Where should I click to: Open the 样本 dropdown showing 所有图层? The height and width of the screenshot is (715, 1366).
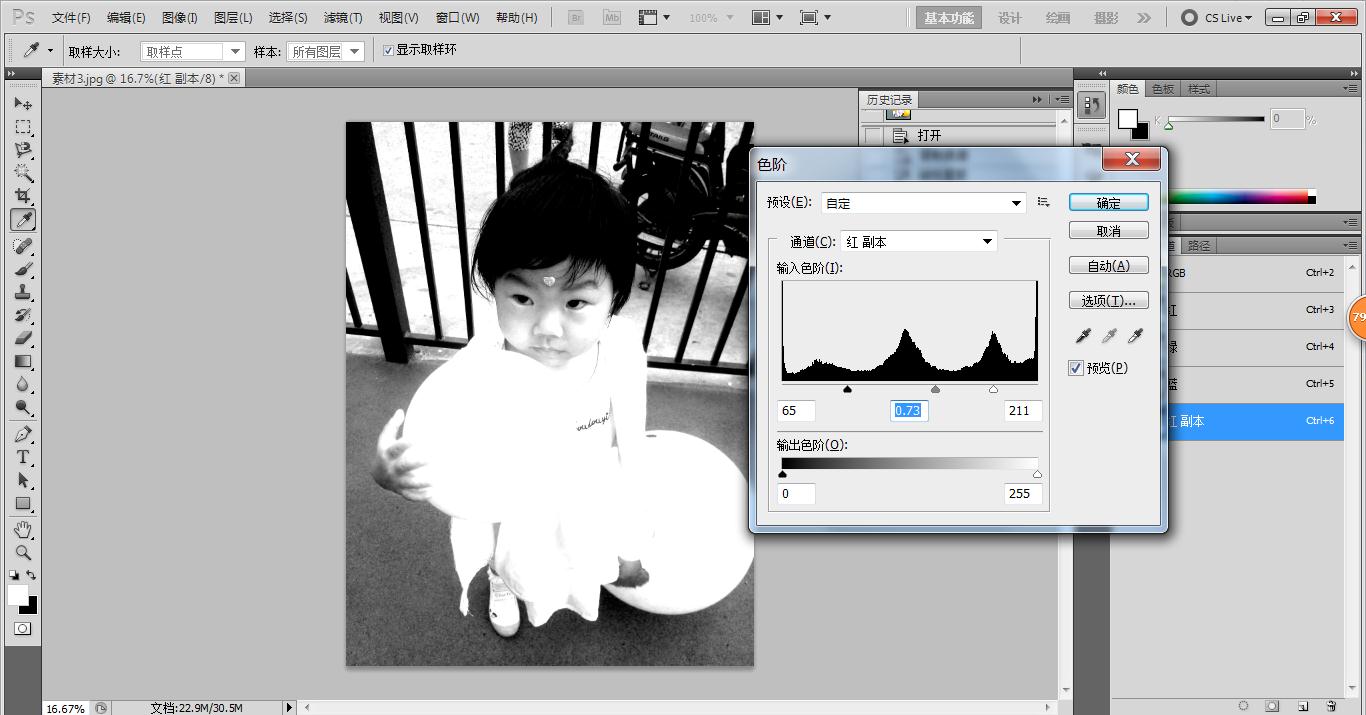point(325,50)
